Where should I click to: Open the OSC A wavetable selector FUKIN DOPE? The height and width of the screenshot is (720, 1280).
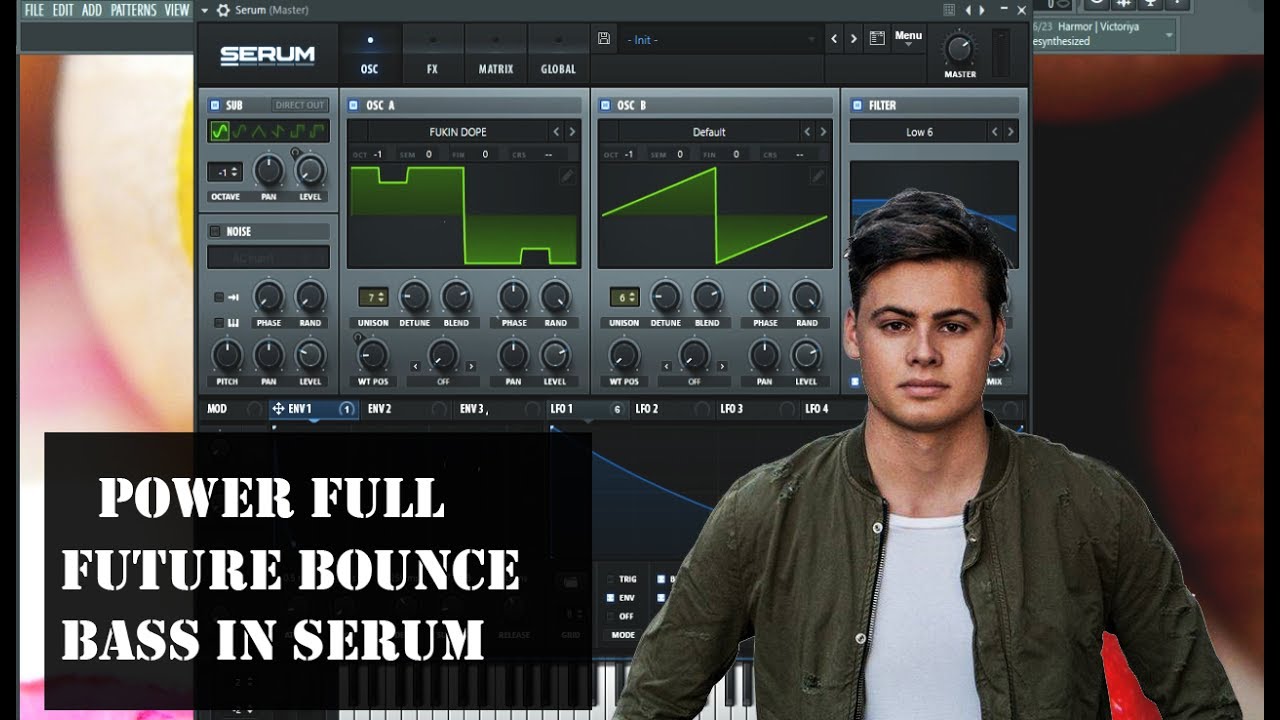coord(458,132)
